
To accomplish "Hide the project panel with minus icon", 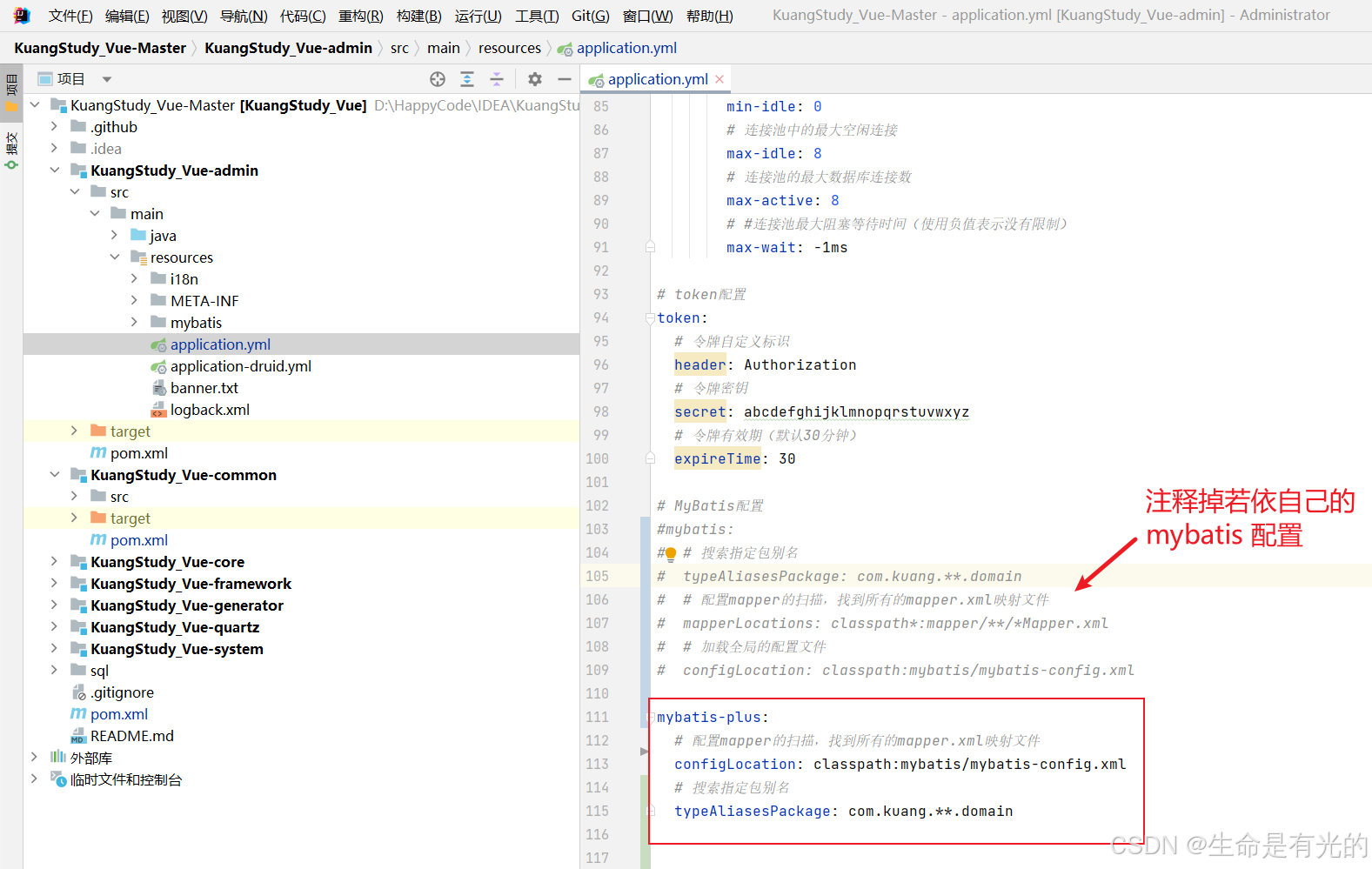I will coord(565,79).
